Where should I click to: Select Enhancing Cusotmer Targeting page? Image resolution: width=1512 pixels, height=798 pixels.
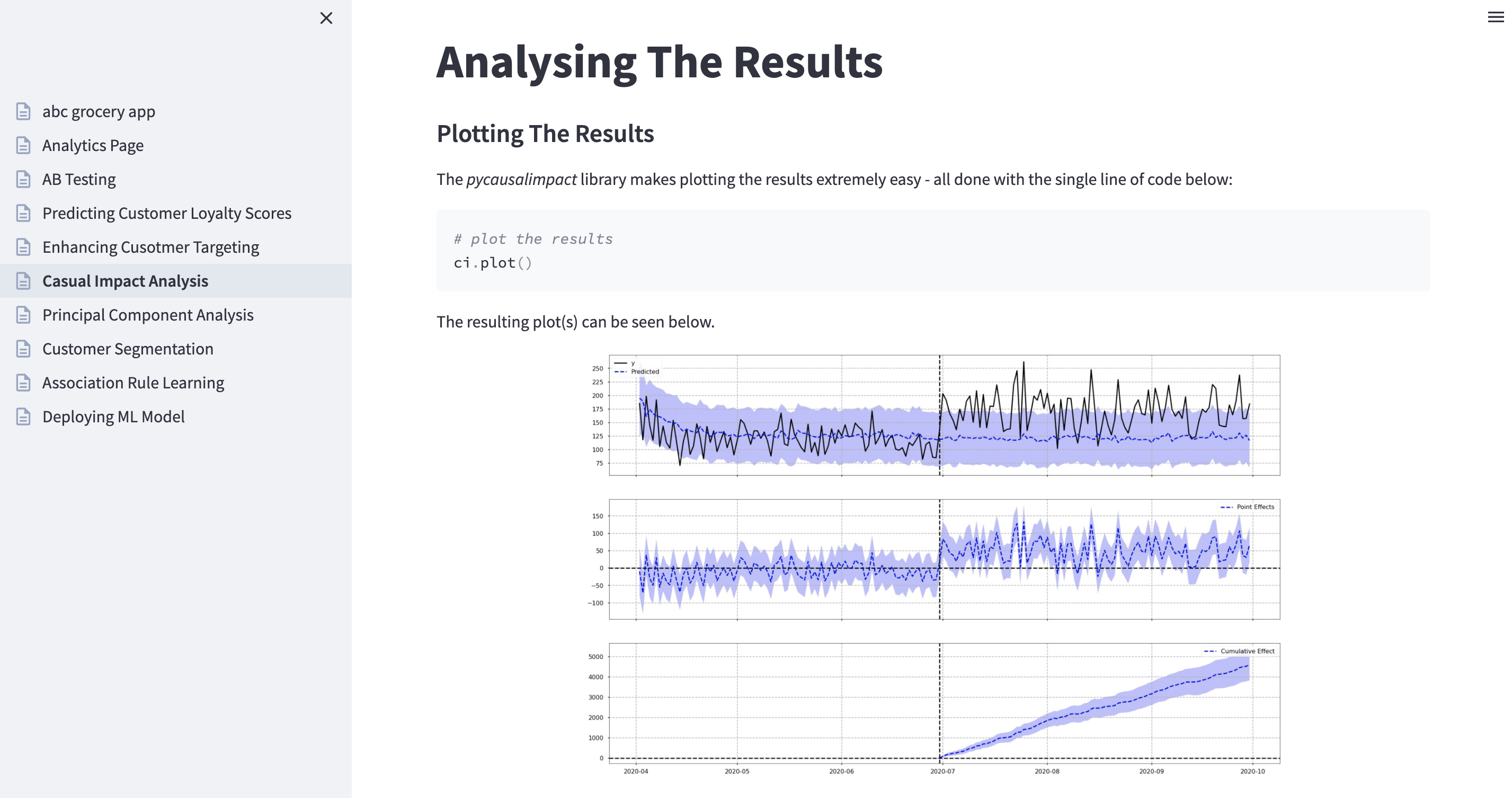pyautogui.click(x=150, y=247)
